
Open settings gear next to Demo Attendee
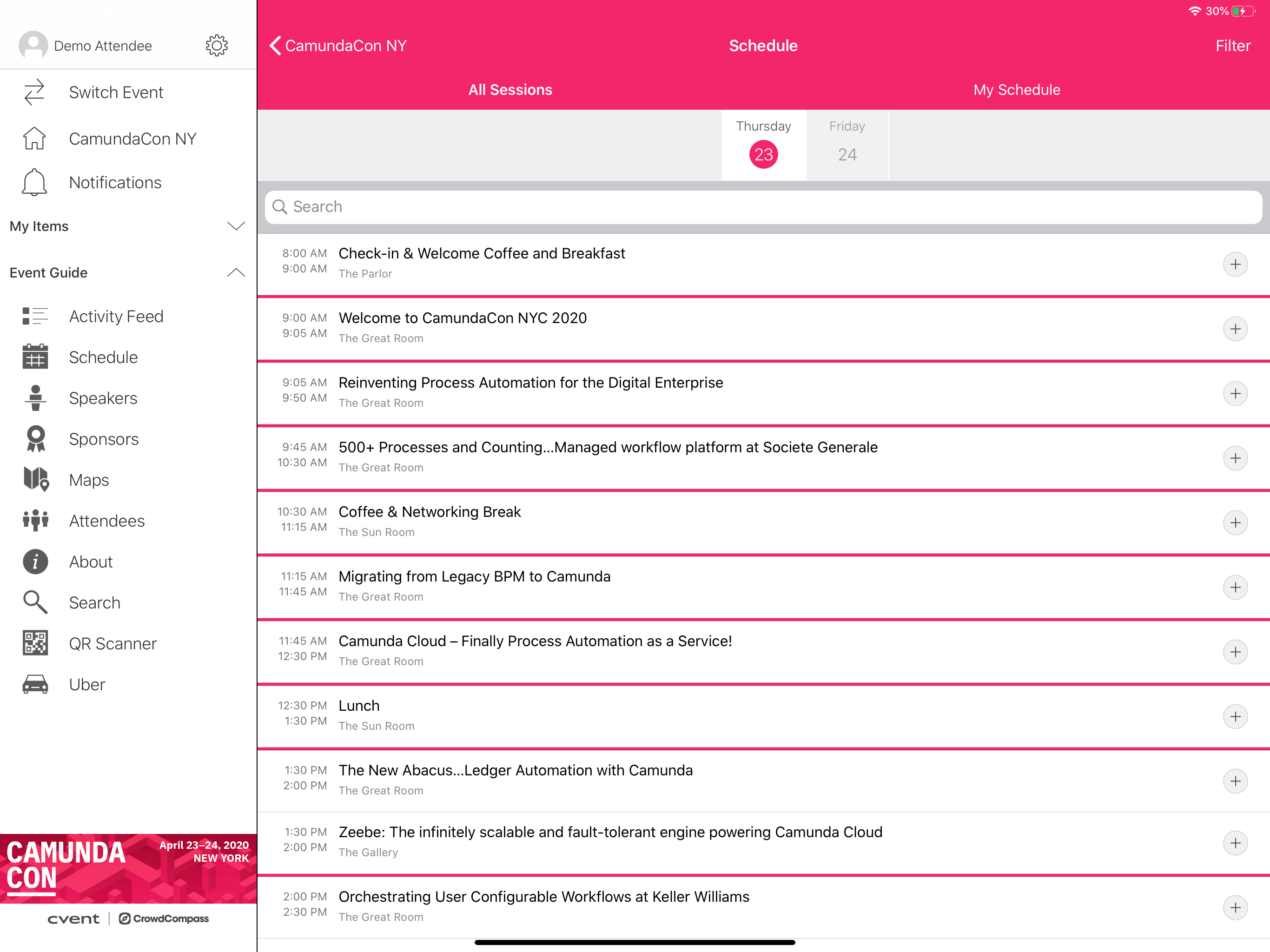point(217,46)
